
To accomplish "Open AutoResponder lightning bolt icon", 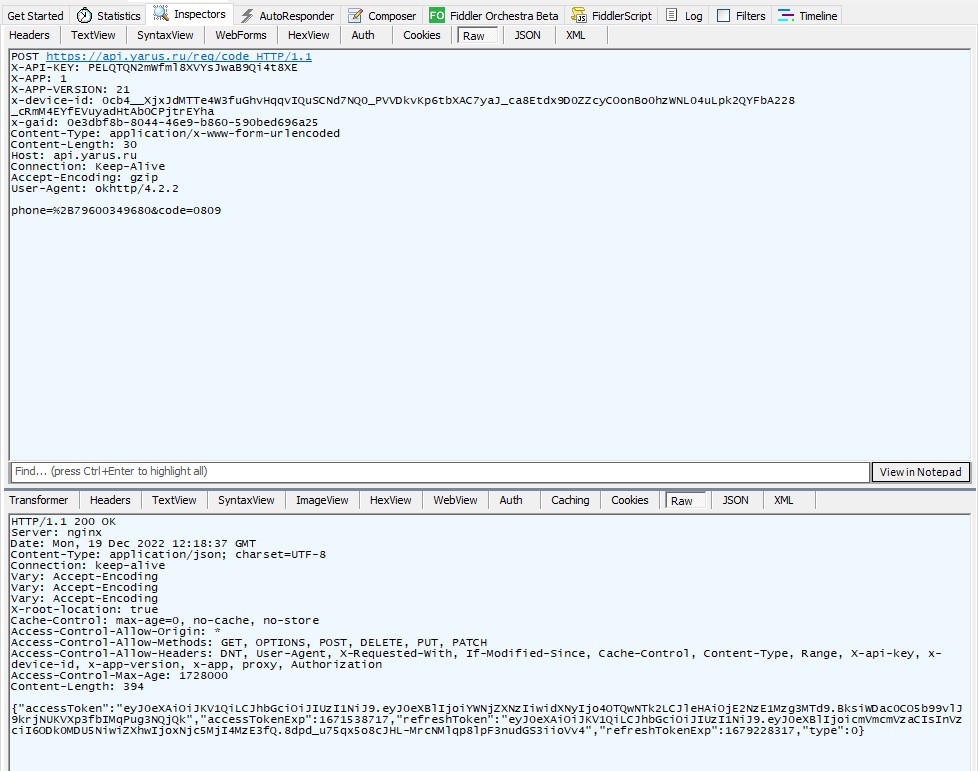I will (246, 16).
